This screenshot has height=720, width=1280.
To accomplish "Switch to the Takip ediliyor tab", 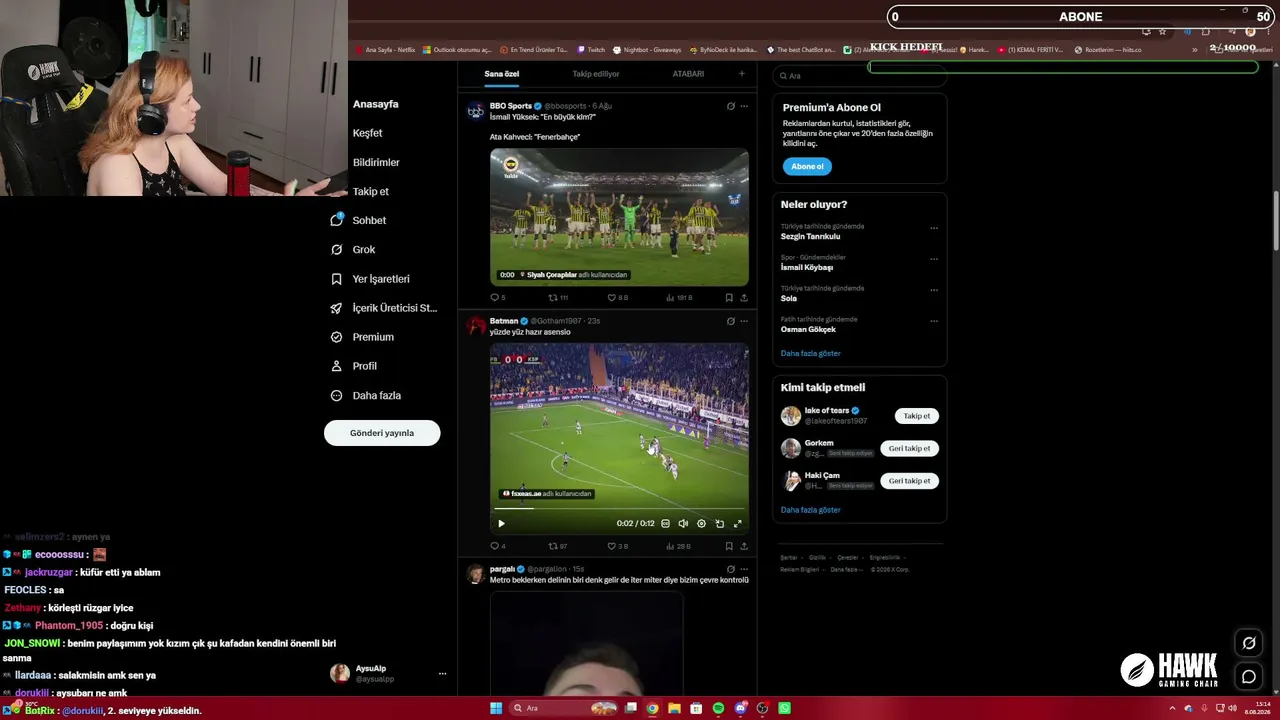I will click(596, 74).
